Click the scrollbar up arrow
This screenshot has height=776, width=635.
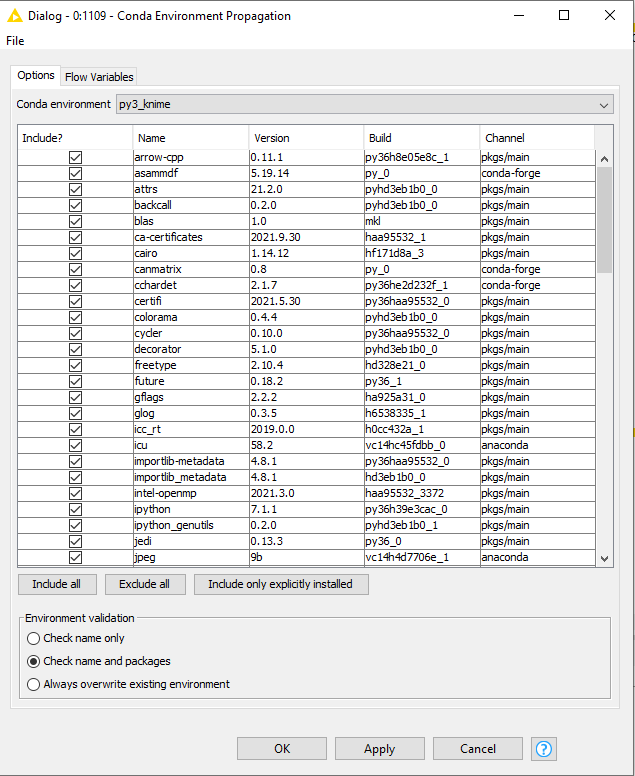pos(604,159)
